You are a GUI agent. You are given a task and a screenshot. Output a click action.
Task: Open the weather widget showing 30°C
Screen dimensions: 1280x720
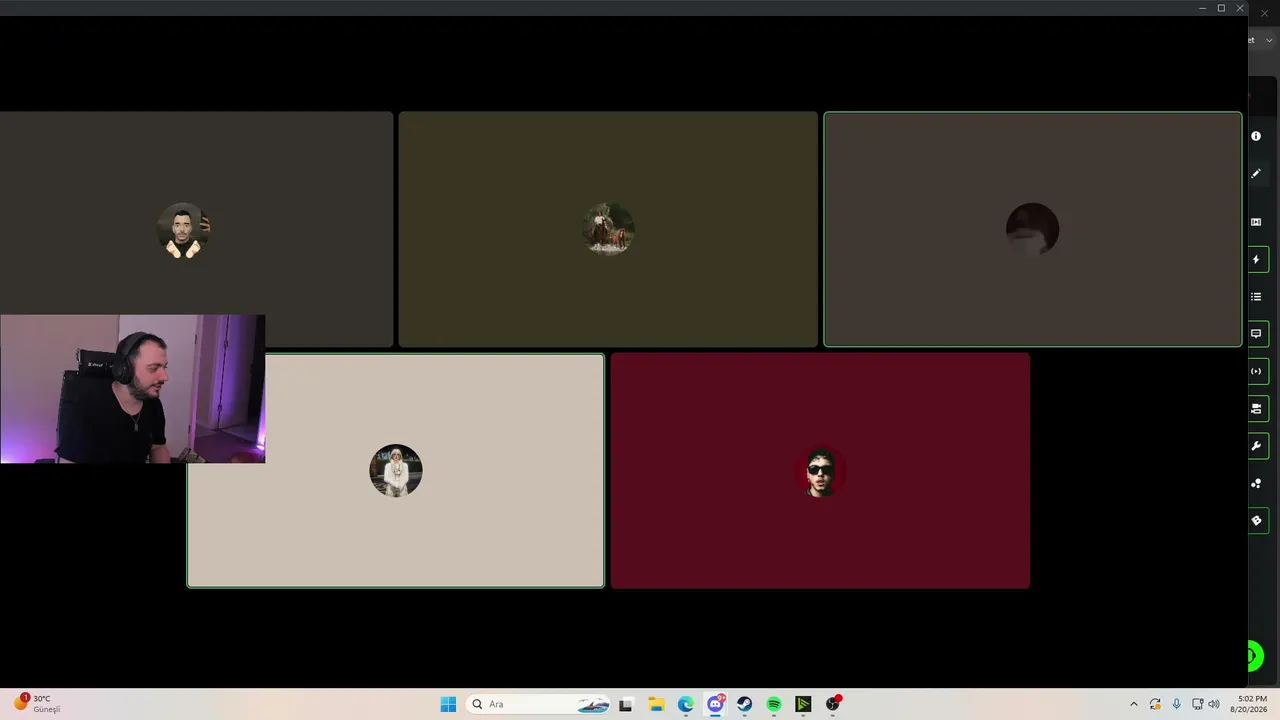click(x=38, y=704)
